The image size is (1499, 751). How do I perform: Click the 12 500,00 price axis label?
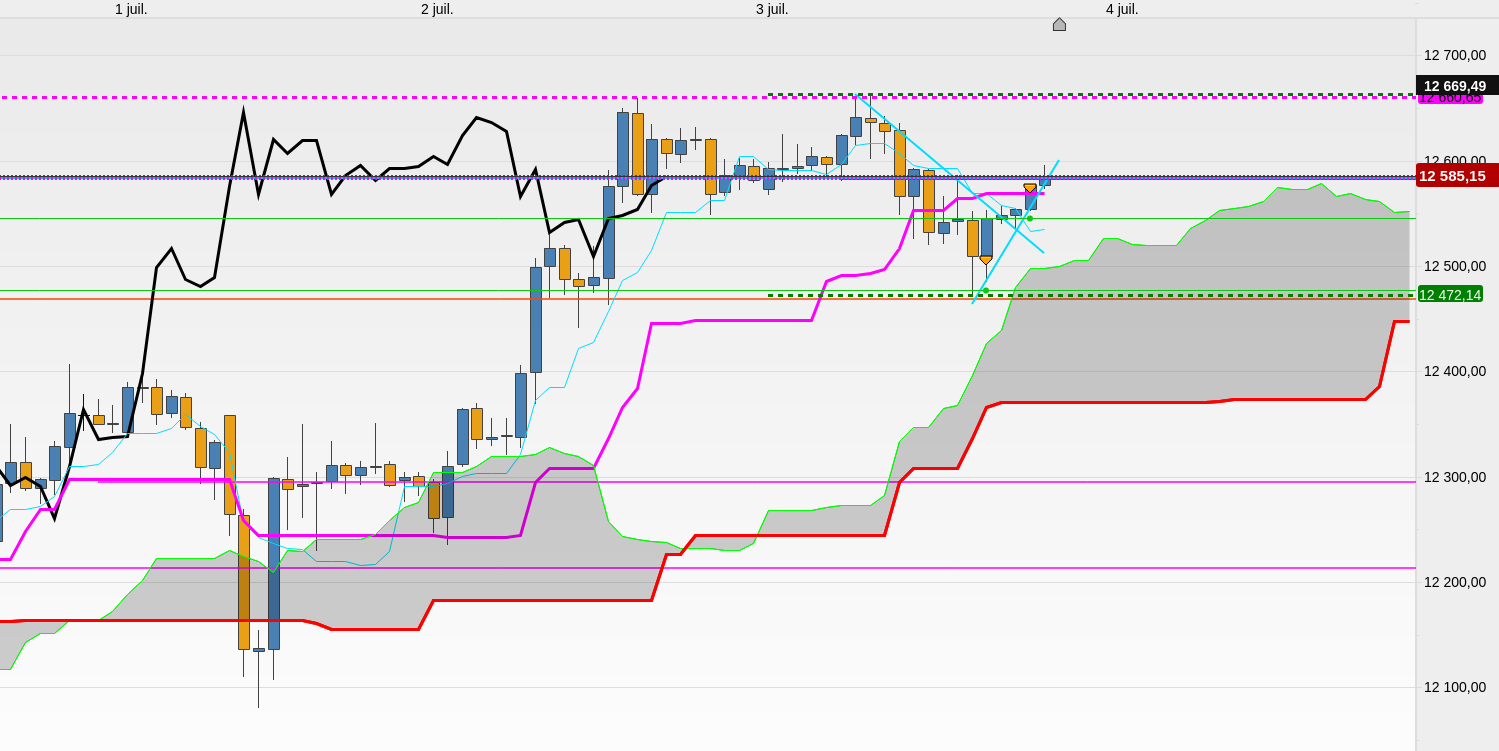(1455, 266)
